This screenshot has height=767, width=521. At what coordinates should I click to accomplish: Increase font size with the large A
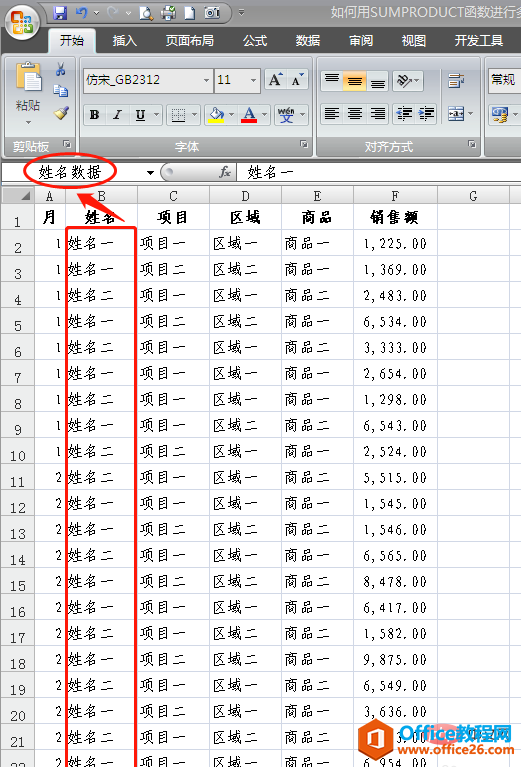pos(275,80)
